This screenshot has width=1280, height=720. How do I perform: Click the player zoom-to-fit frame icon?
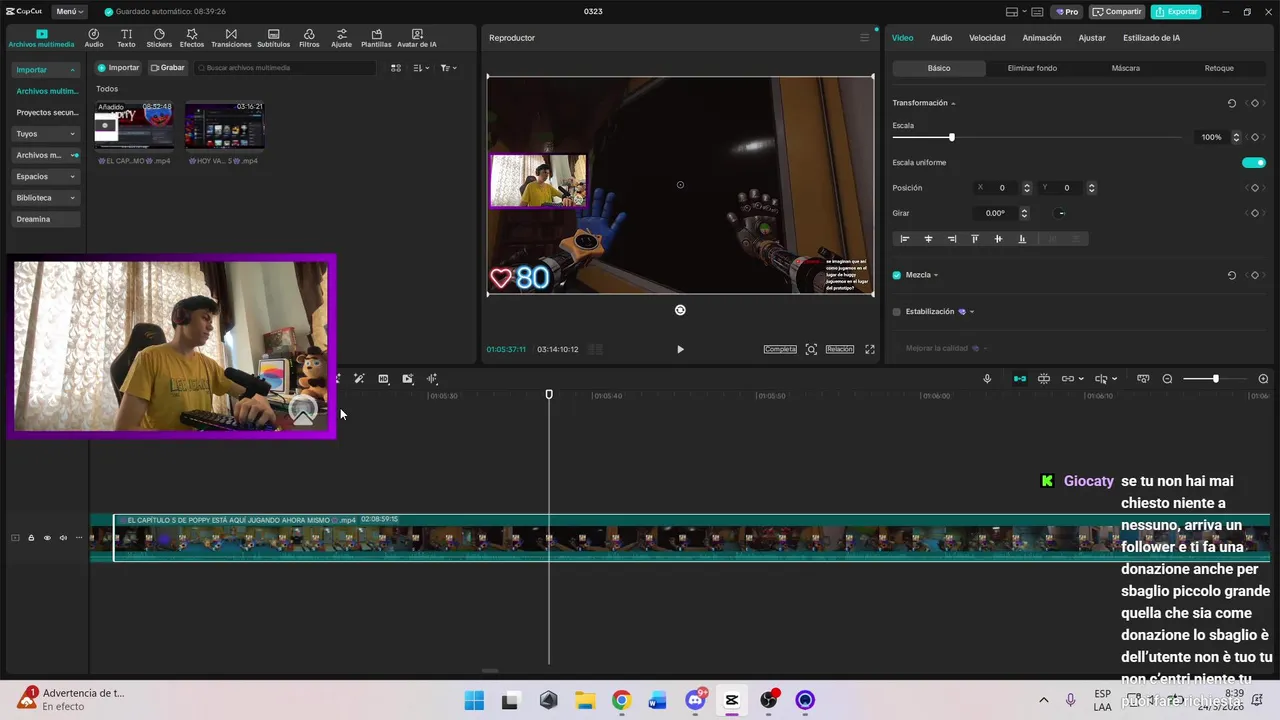pos(811,349)
